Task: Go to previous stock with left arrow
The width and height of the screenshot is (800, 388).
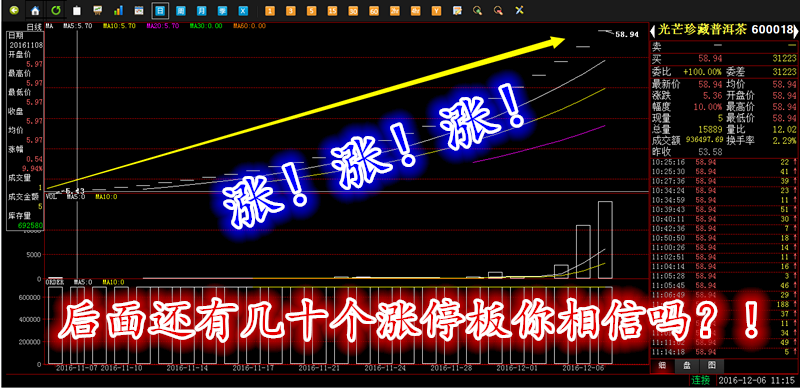Action: pyautogui.click(x=653, y=31)
